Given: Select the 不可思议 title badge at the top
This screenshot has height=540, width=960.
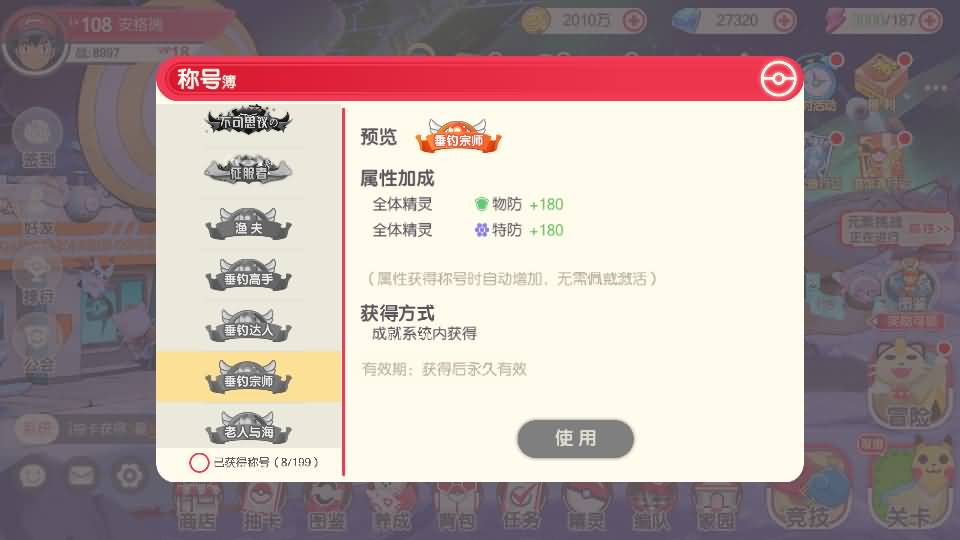Looking at the screenshot, I should point(248,120).
